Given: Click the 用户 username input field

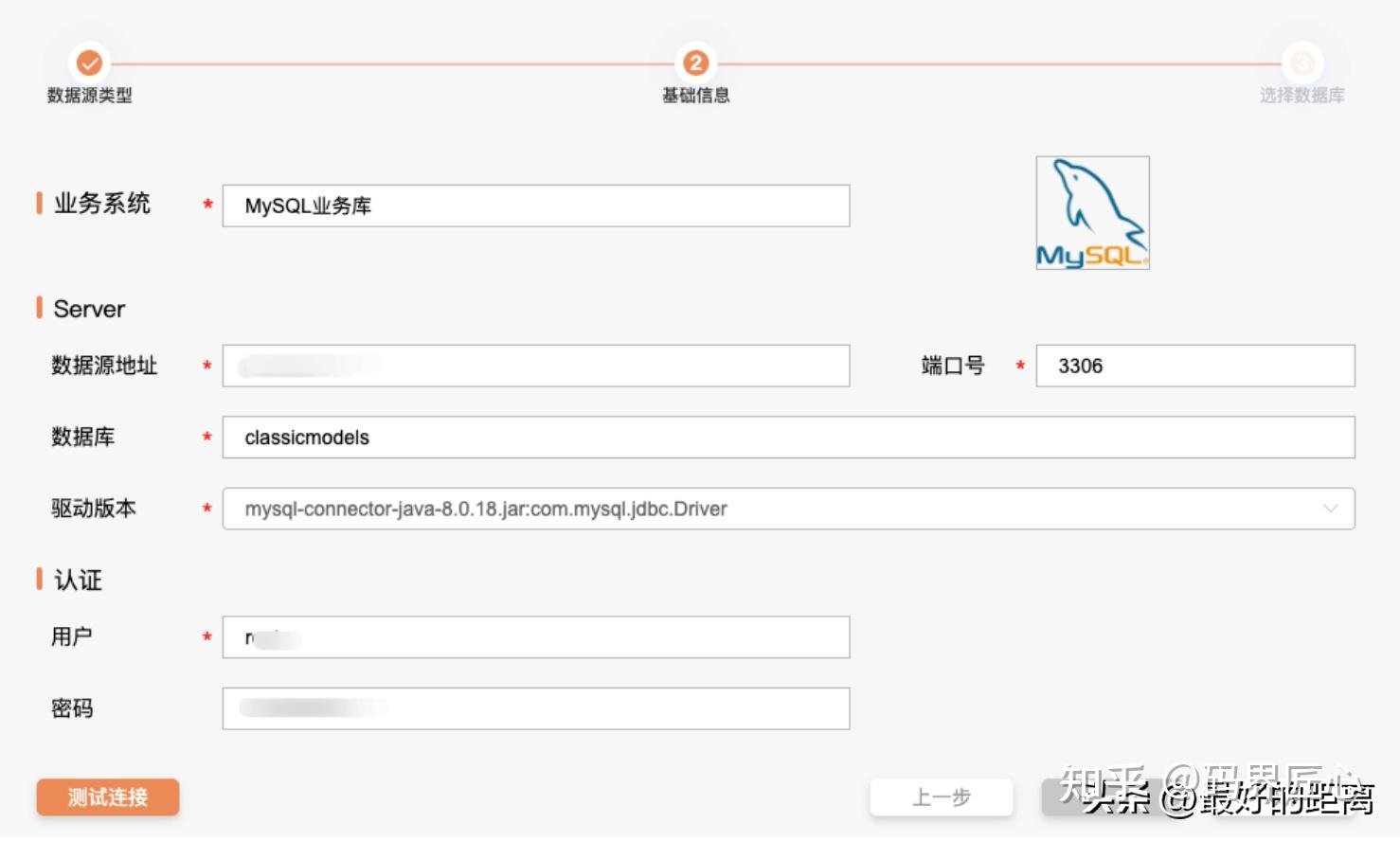Looking at the screenshot, I should pos(535,636).
